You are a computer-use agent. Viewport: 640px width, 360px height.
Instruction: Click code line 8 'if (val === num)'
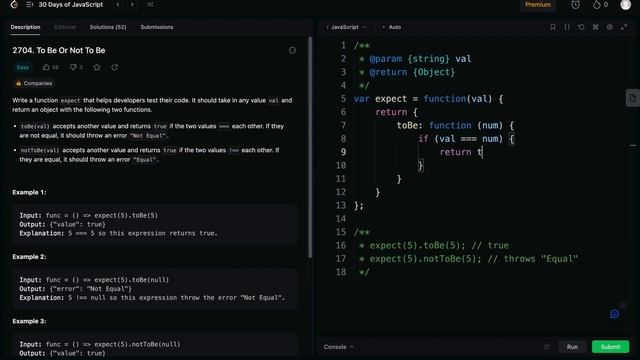466,139
